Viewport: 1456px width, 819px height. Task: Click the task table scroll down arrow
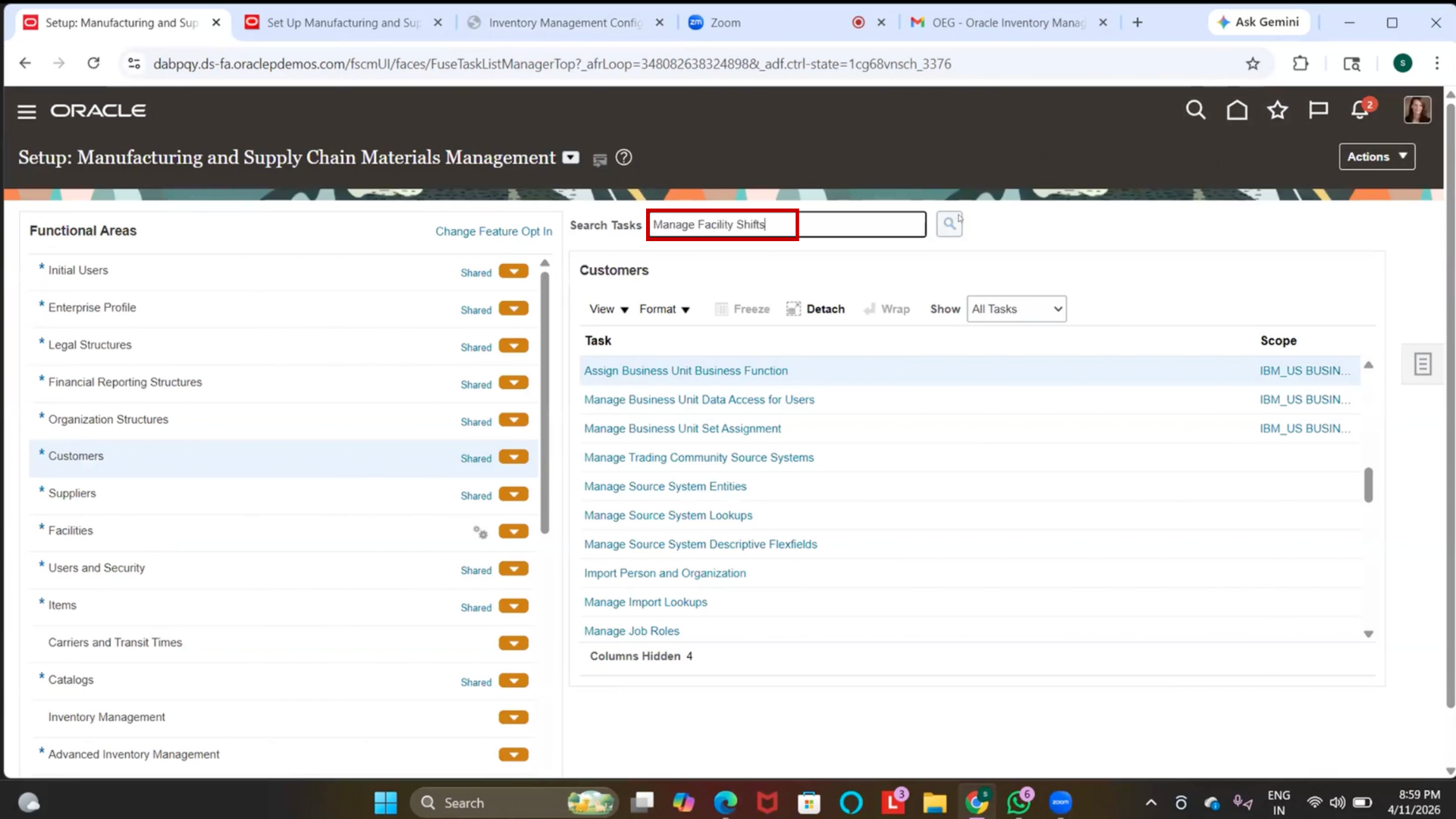click(x=1368, y=634)
